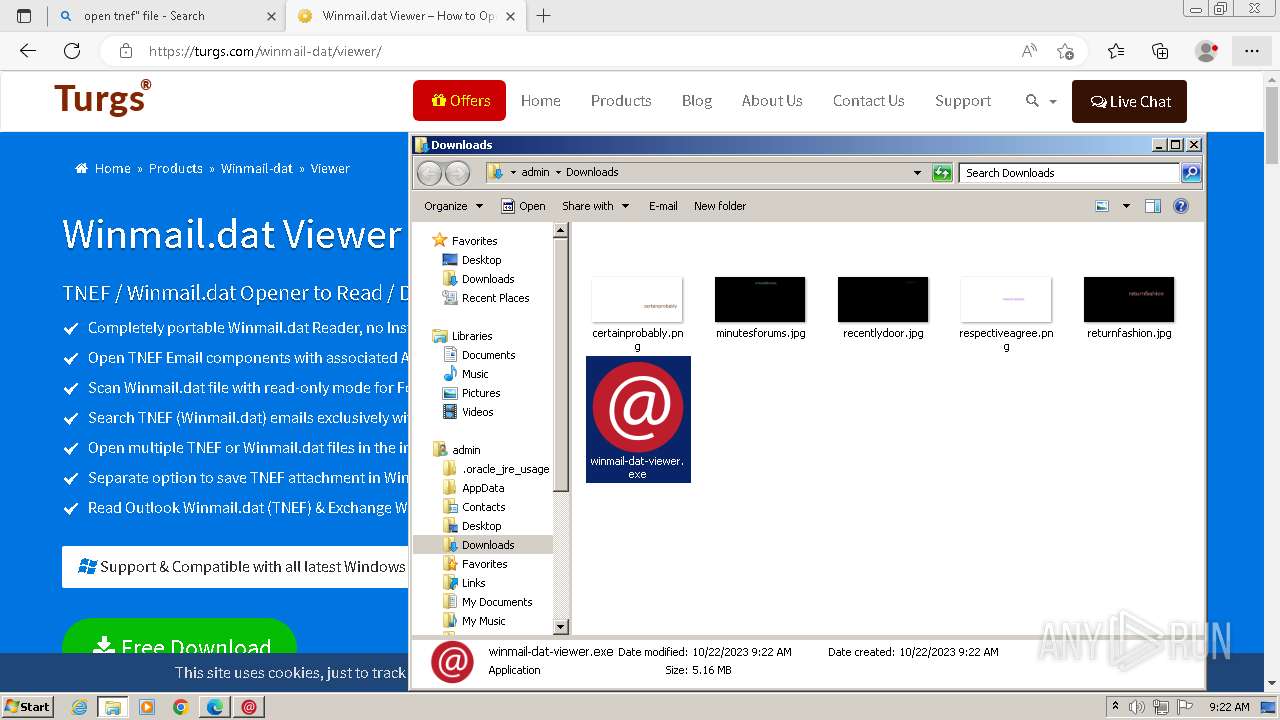Select Desktop under Favorites
Image resolution: width=1280 pixels, height=720 pixels.
481,260
